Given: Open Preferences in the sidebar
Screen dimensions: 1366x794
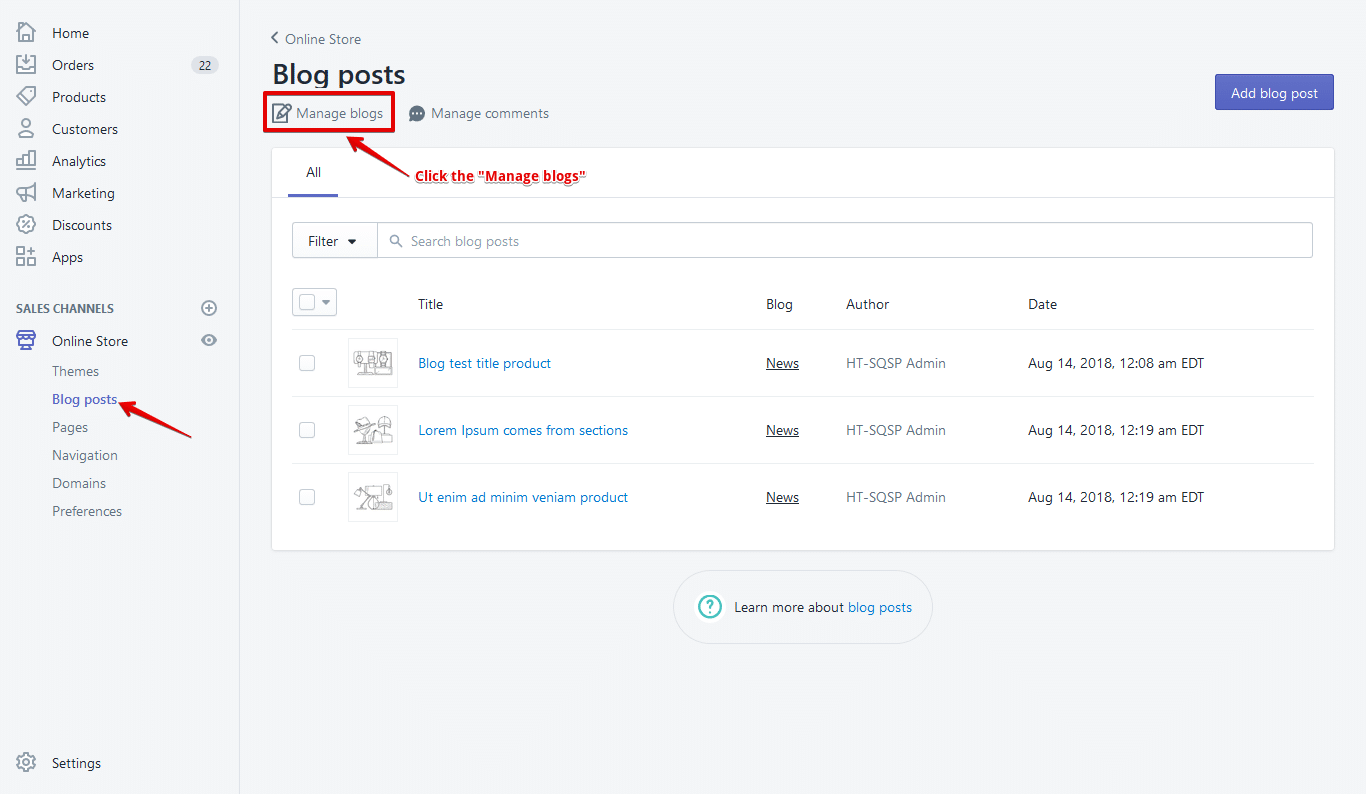Looking at the screenshot, I should (87, 510).
